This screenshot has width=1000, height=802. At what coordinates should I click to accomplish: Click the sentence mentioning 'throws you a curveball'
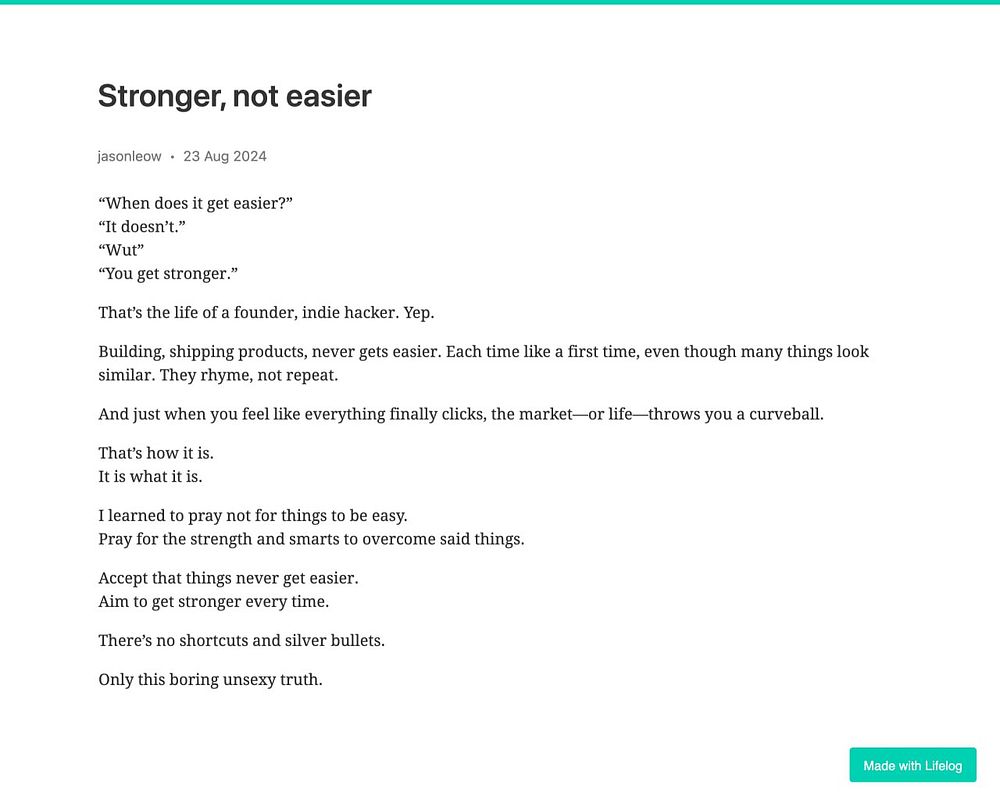[460, 414]
